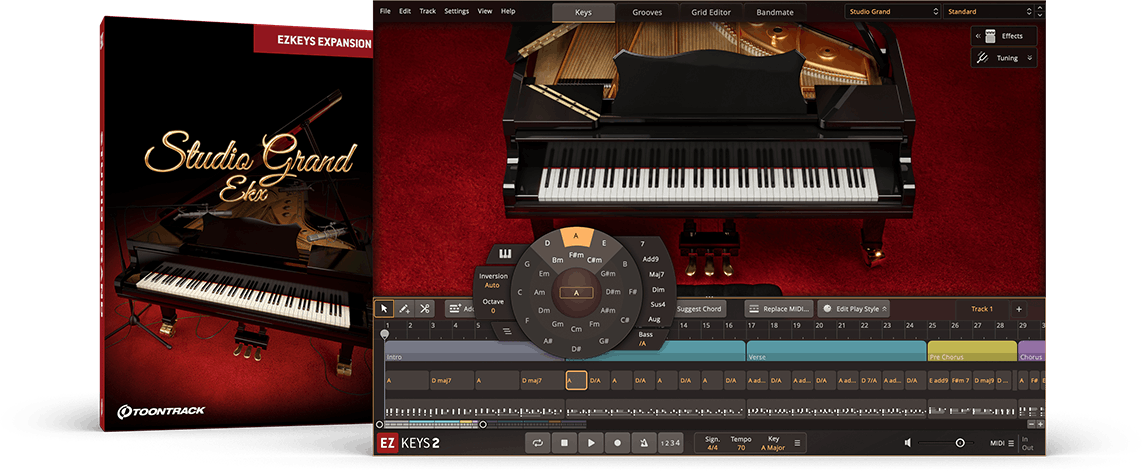Screen dimensions: 1142x471
Task: Switch to the Keys tab
Action: click(x=583, y=12)
